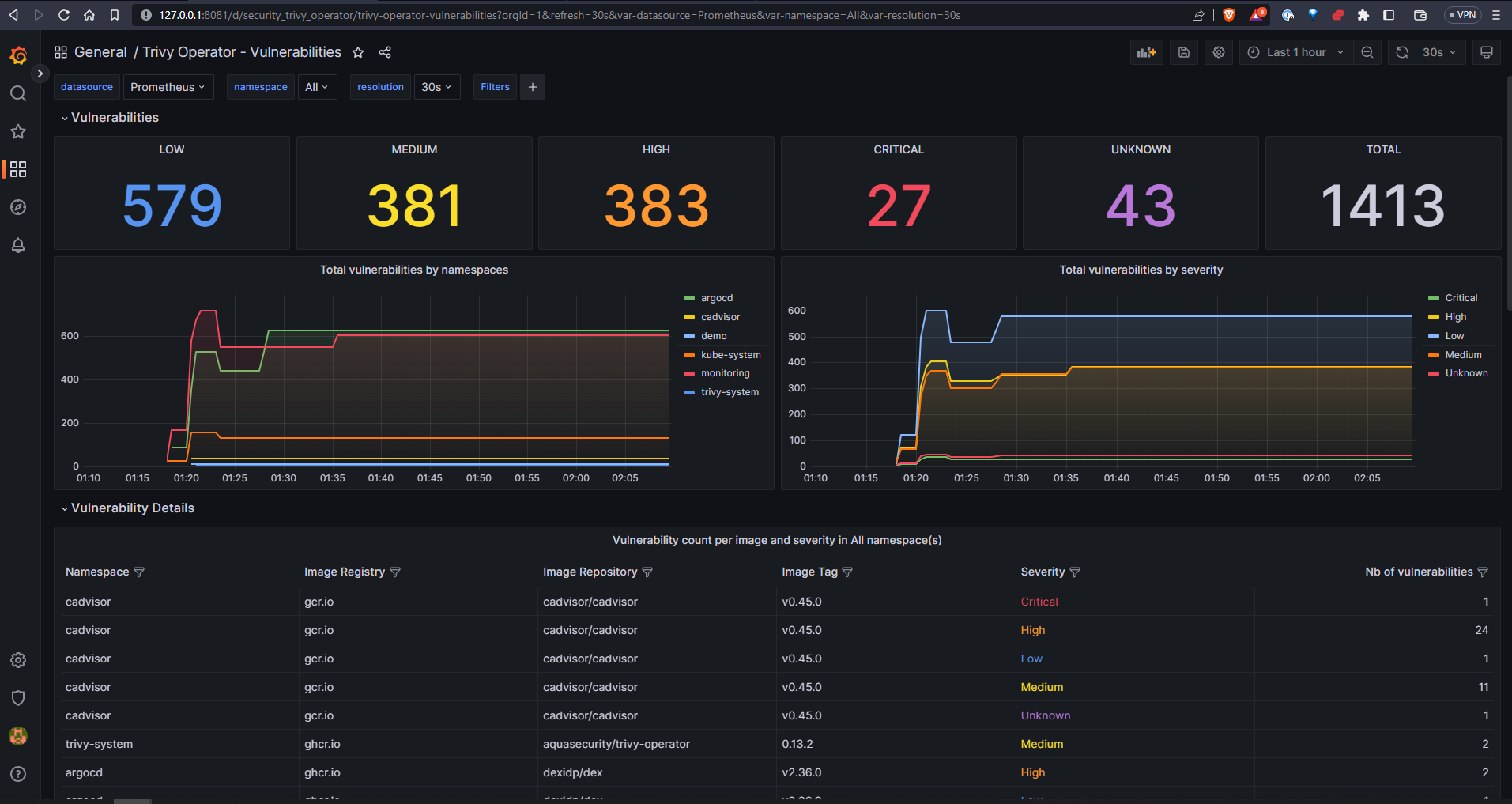Filter the Image Tag column
This screenshot has height=804, width=1512.
pos(847,572)
